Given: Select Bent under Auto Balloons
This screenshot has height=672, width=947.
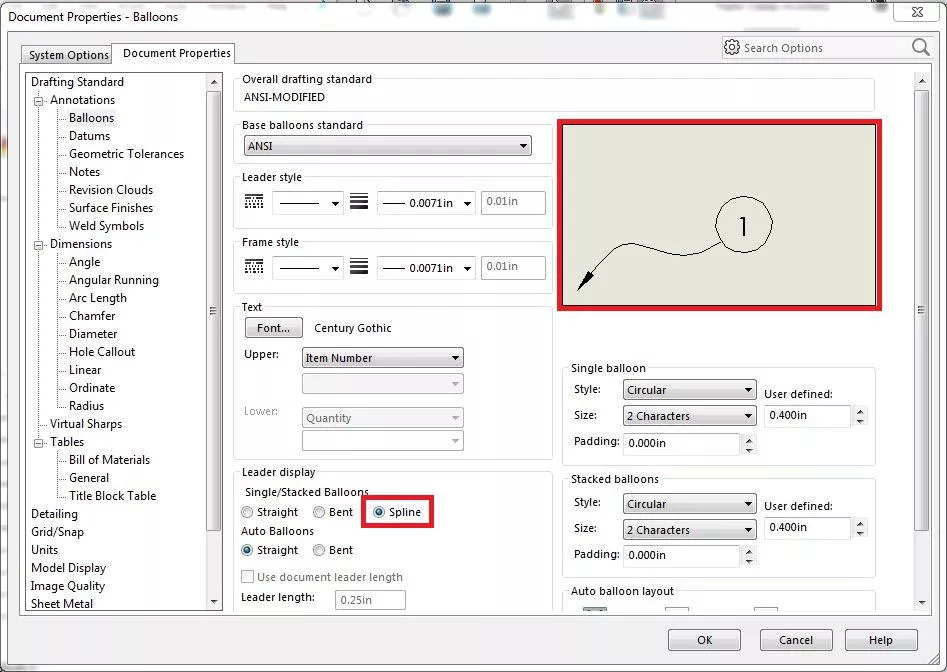Looking at the screenshot, I should tap(319, 550).
